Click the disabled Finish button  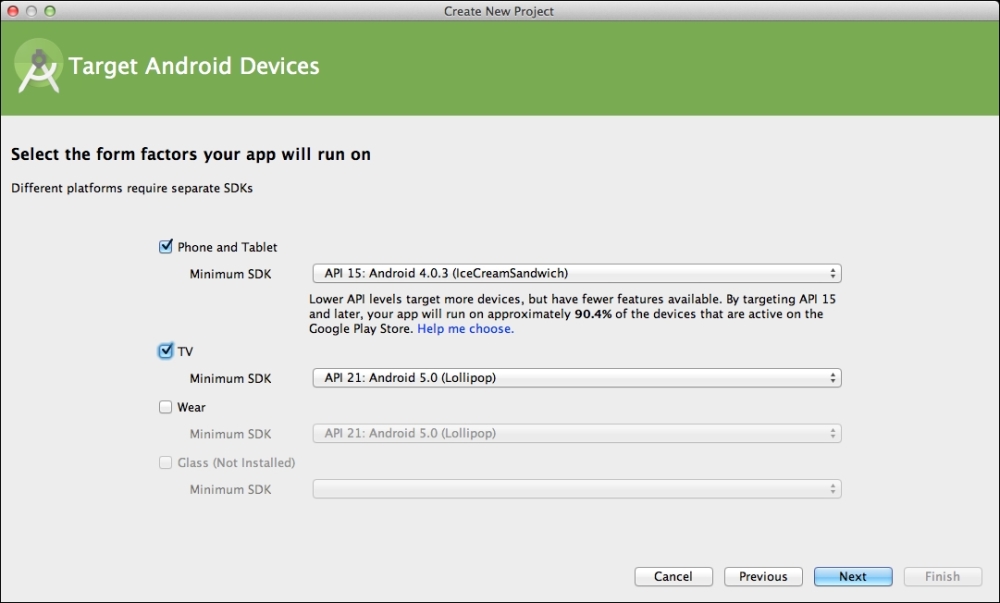click(942, 577)
